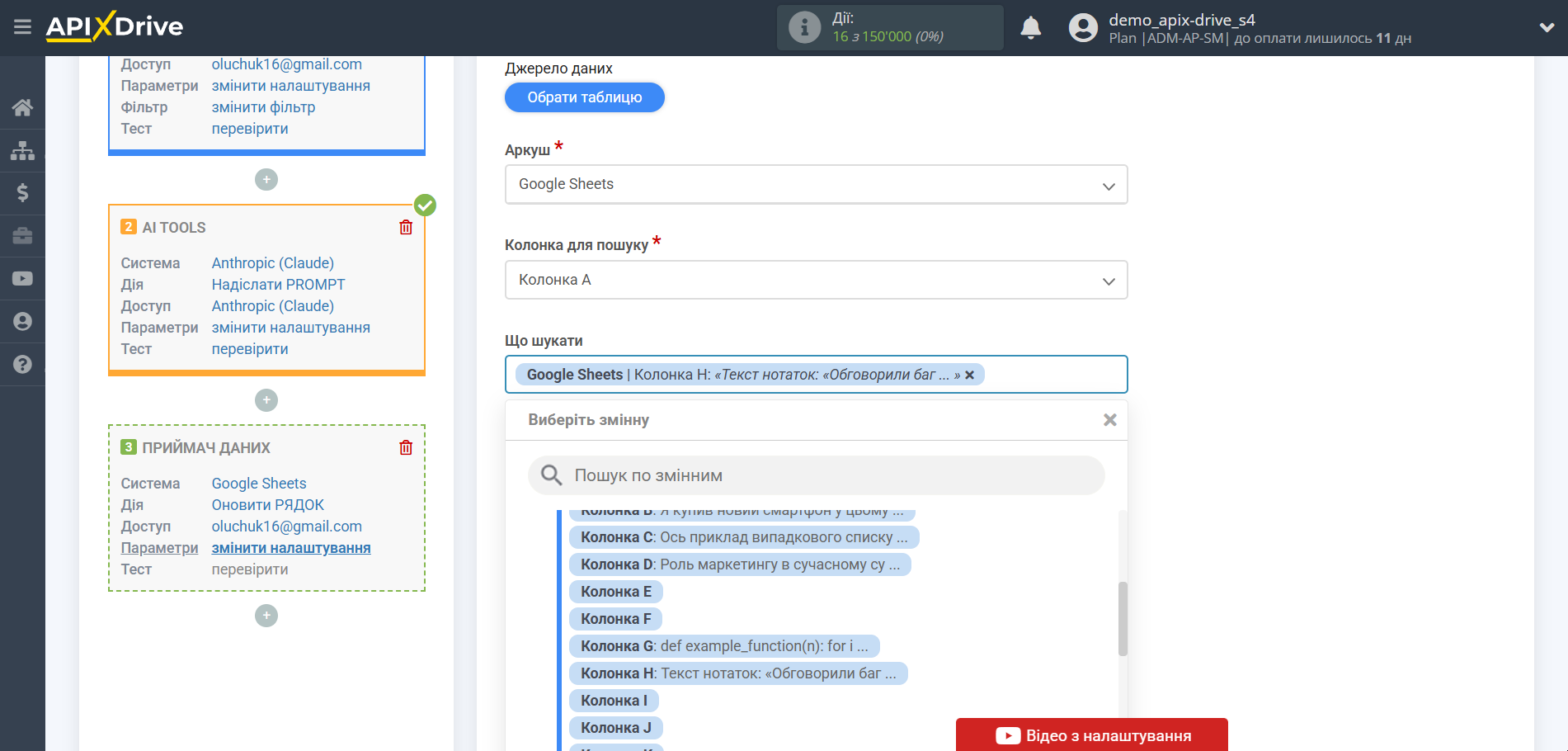Open the YouTube icon in the sidebar
This screenshot has width=1568, height=751.
pos(22,278)
